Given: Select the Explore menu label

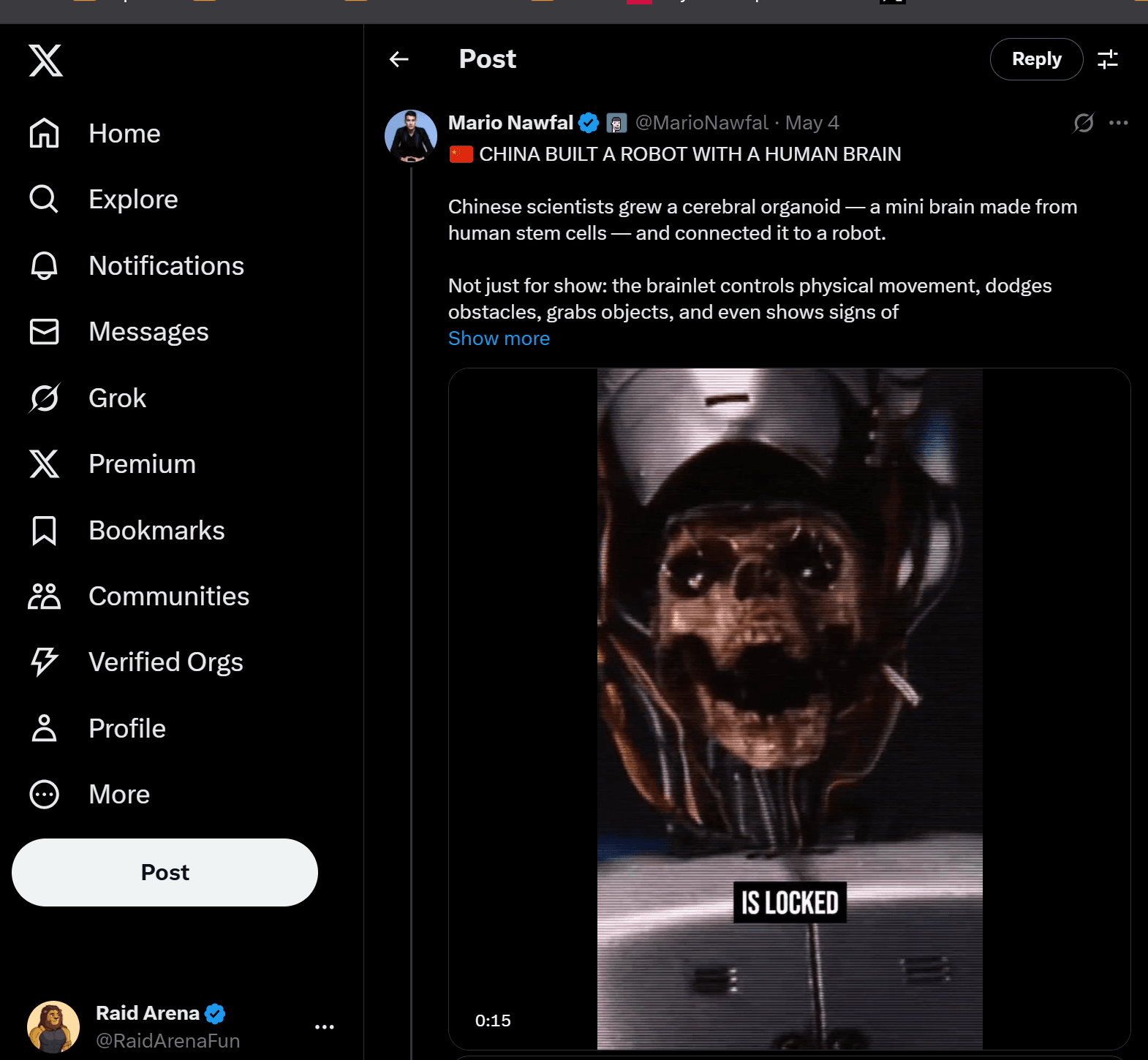Looking at the screenshot, I should [x=133, y=200].
